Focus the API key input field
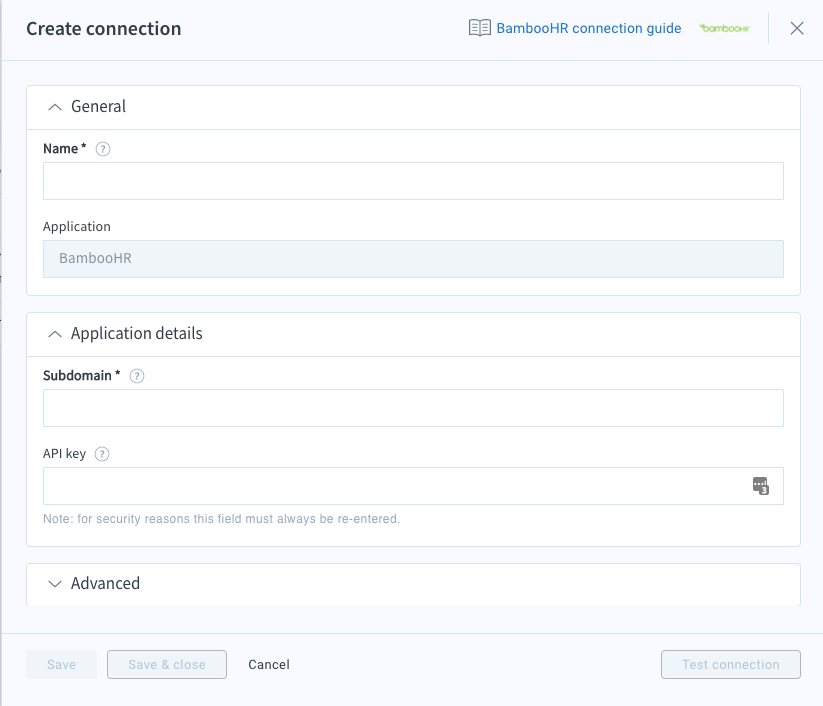 point(413,486)
